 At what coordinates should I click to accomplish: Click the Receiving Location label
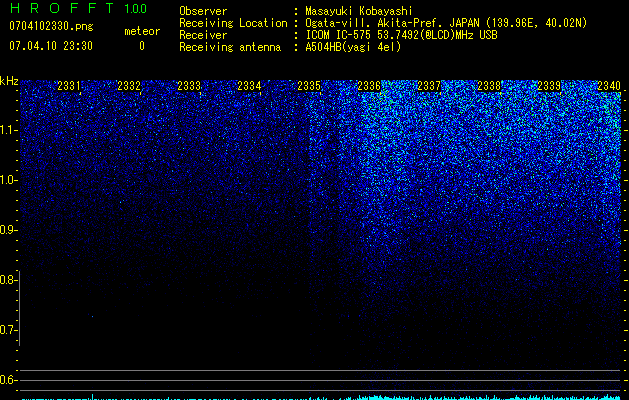pos(233,23)
